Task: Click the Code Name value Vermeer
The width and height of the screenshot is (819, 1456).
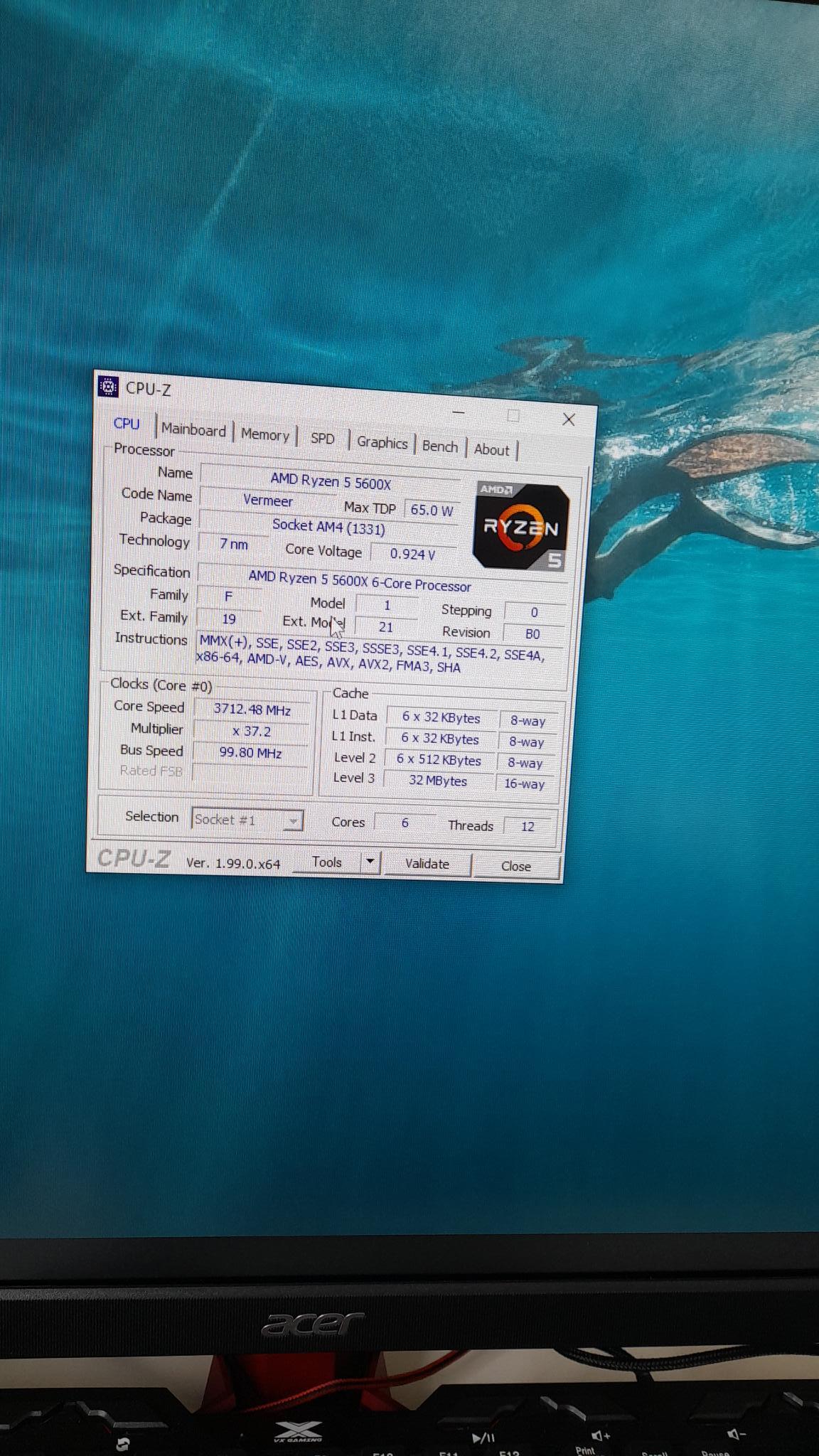Action: tap(268, 500)
